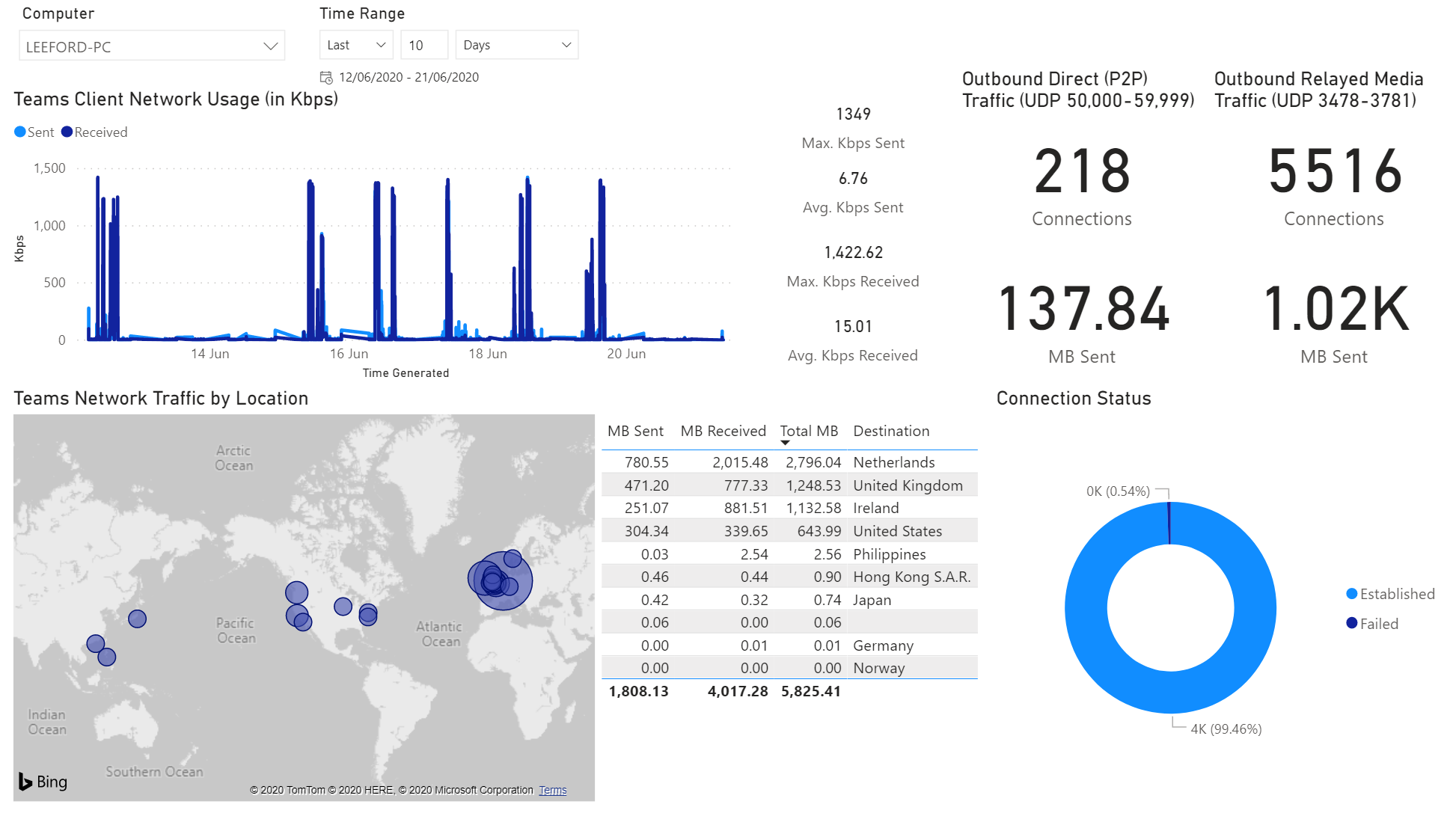
Task: Click the 2,796.04 Total MB value
Action: coord(813,462)
